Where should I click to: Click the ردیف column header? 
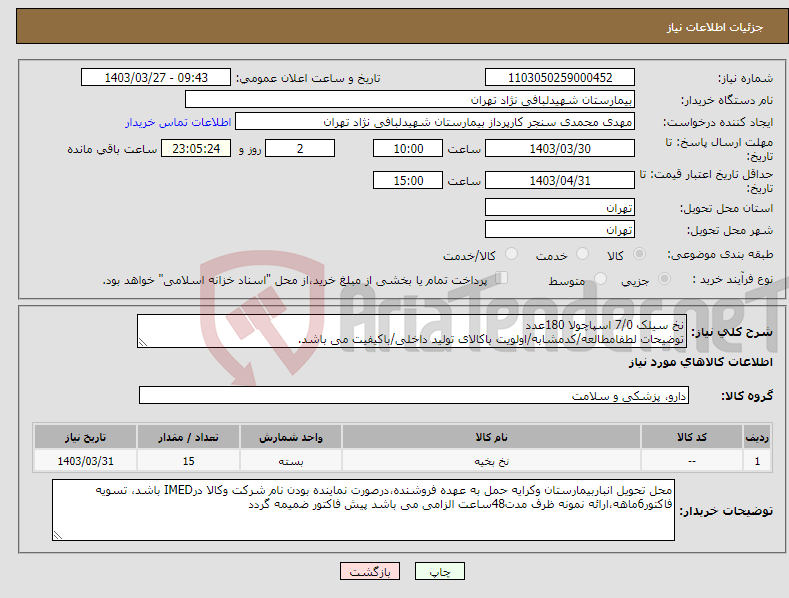(757, 437)
